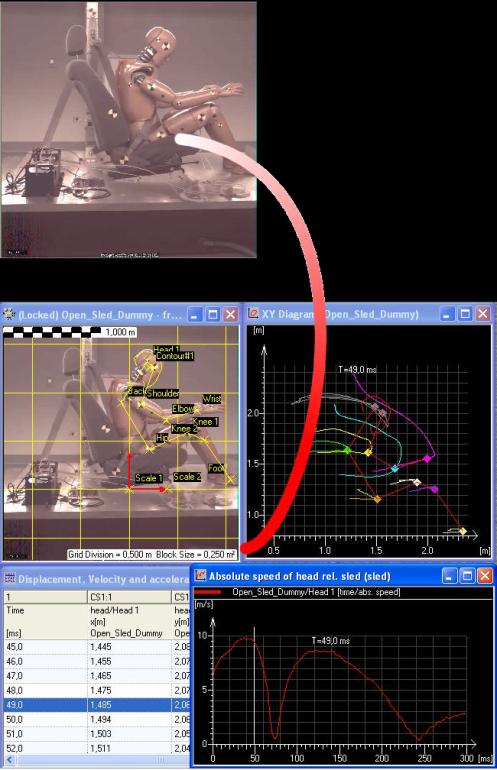Click the XY Diagram window title icon

point(253,314)
